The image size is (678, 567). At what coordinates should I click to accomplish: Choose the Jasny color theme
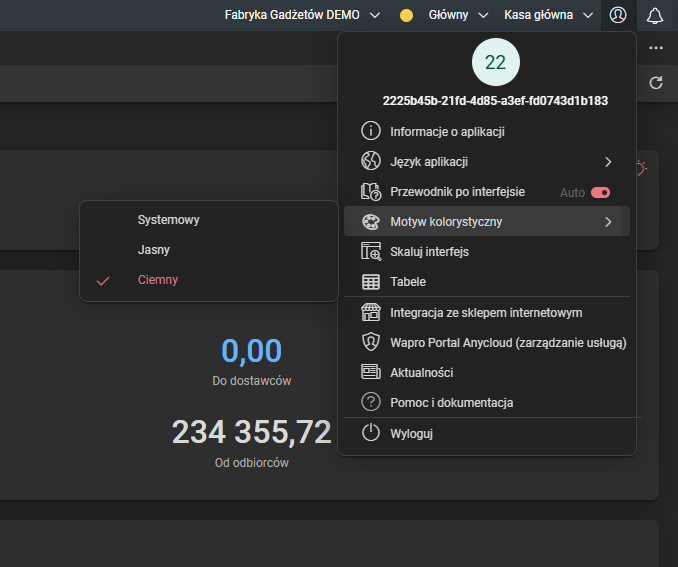154,249
